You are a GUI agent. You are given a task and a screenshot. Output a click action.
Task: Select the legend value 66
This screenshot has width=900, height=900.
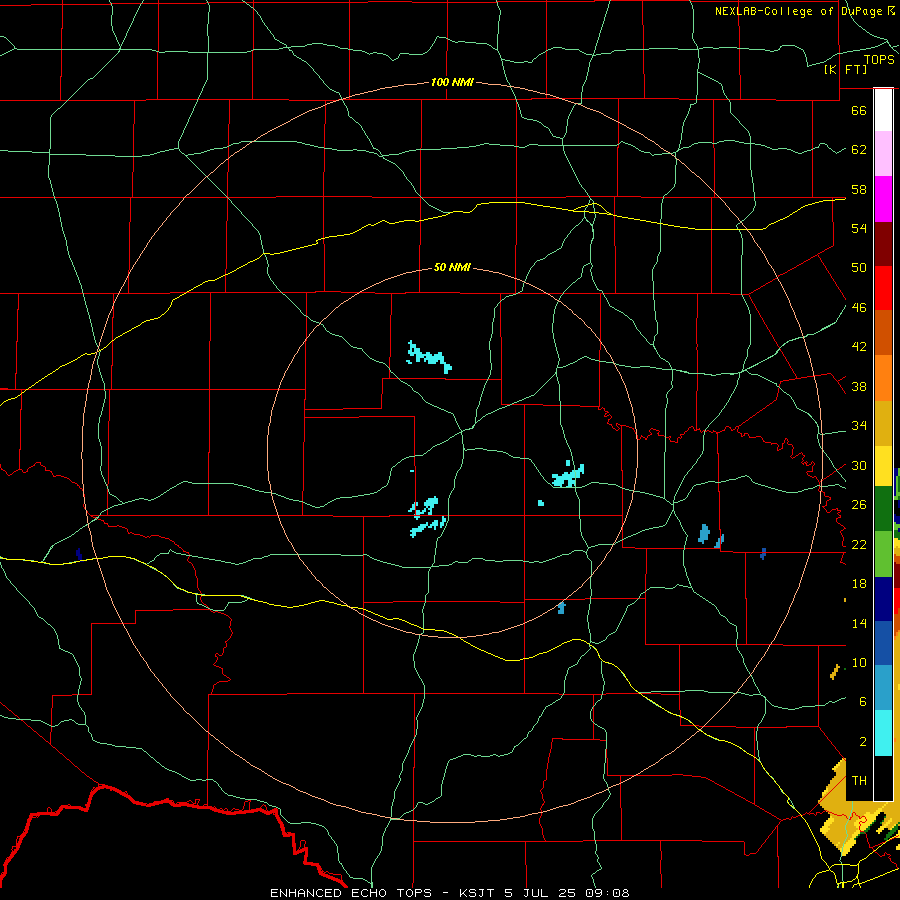(859, 110)
